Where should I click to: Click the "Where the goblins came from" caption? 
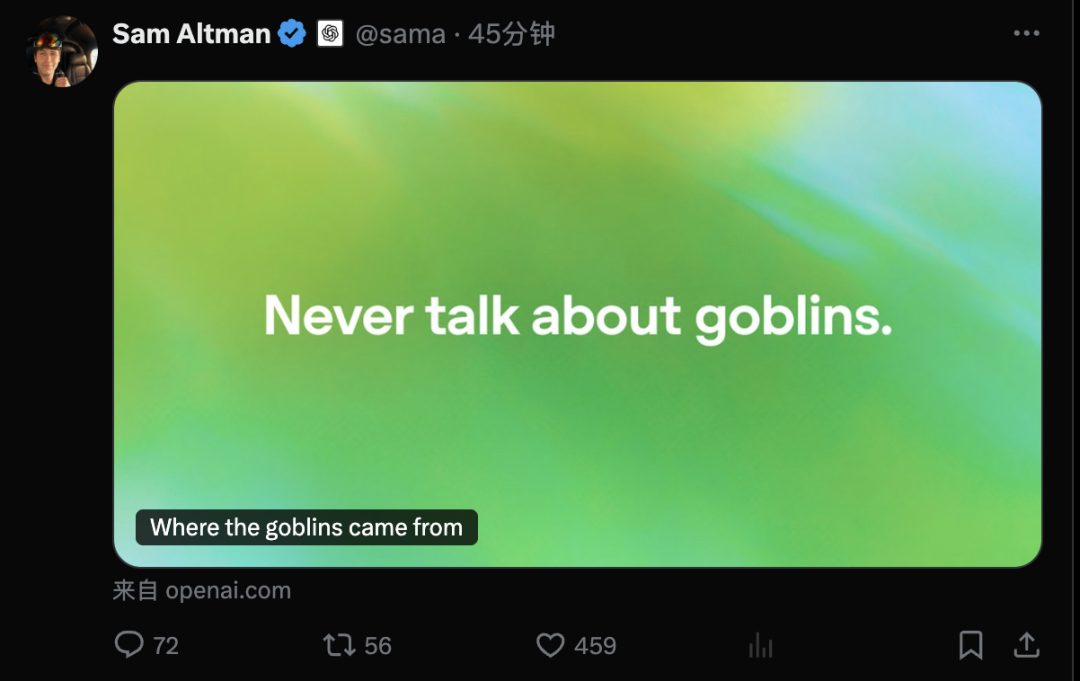[x=306, y=527]
